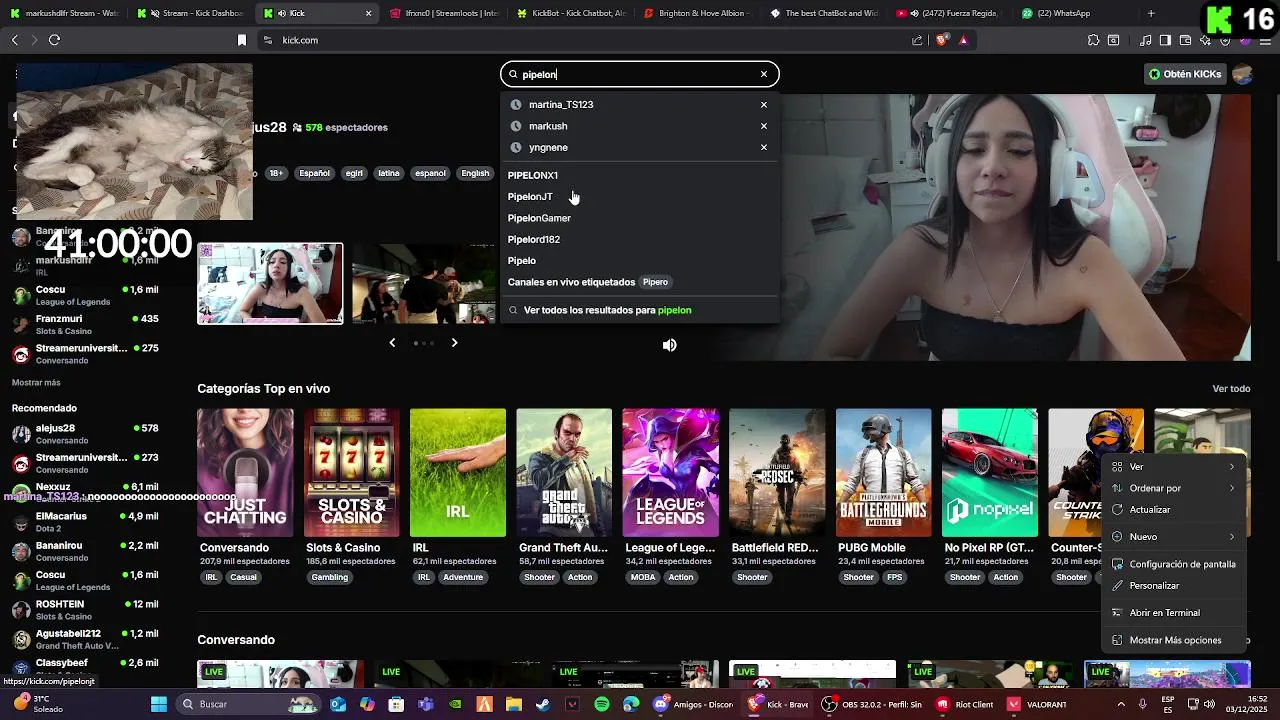Close the current Kick tab
1280x720 pixels.
point(368,13)
